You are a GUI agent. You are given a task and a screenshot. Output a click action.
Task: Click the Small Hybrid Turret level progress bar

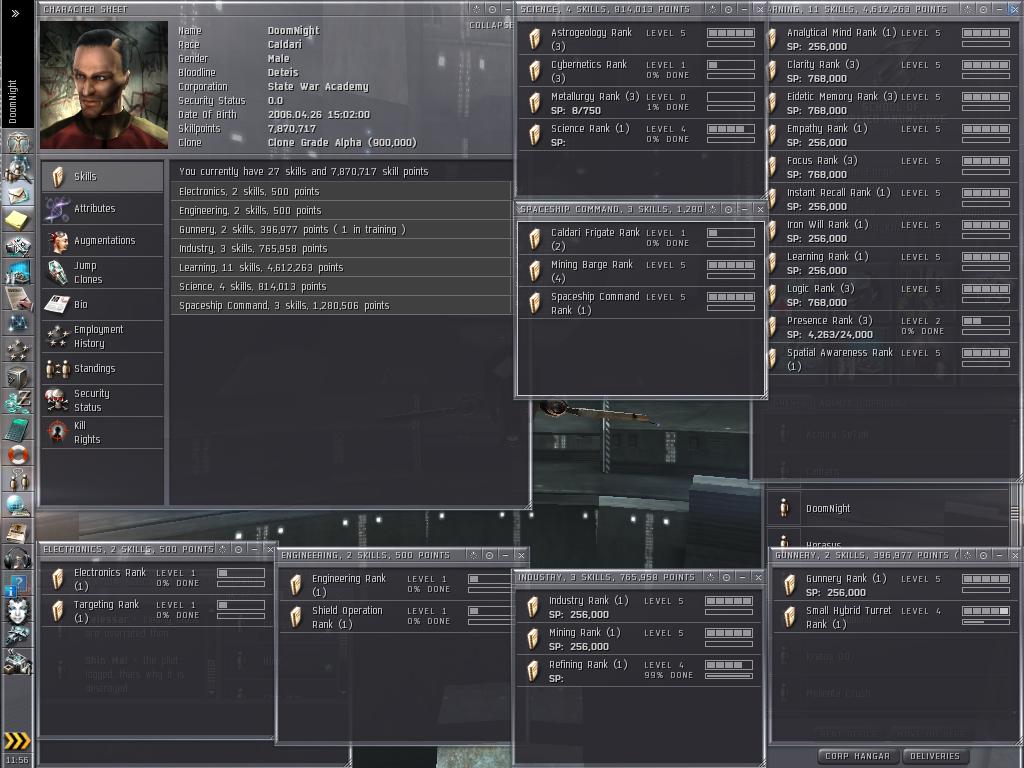point(986,611)
